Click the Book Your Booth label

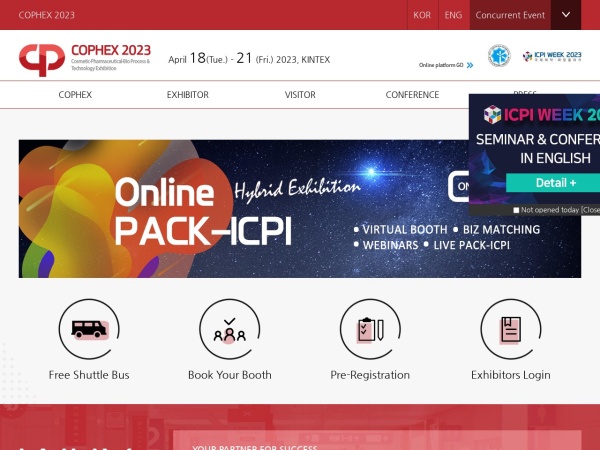click(230, 375)
